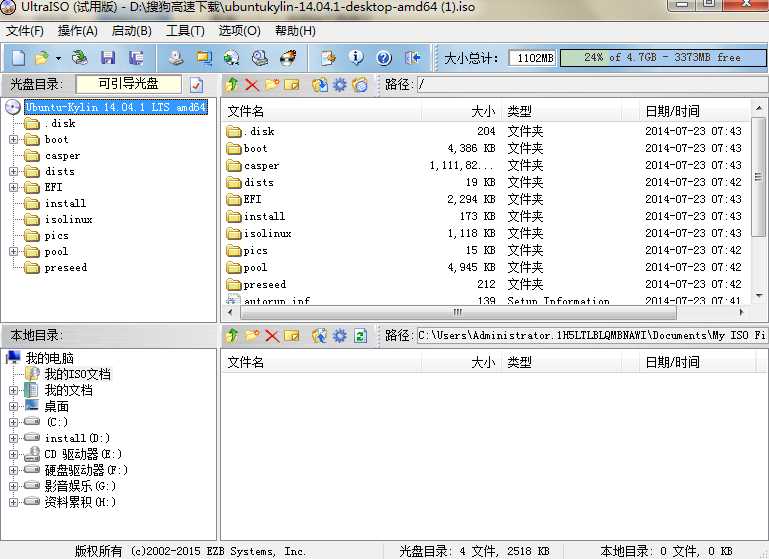The width and height of the screenshot is (769, 559).
Task: Click the Open CD/DVD icon with green arrow
Action: click(79, 58)
